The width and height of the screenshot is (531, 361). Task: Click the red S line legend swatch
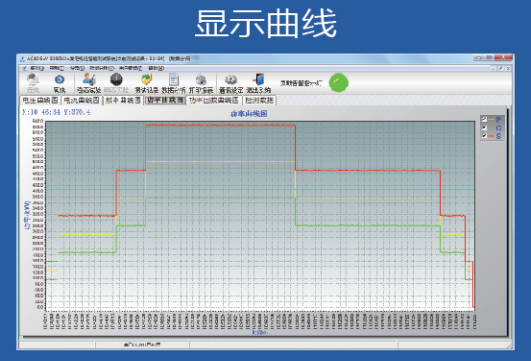point(491,136)
